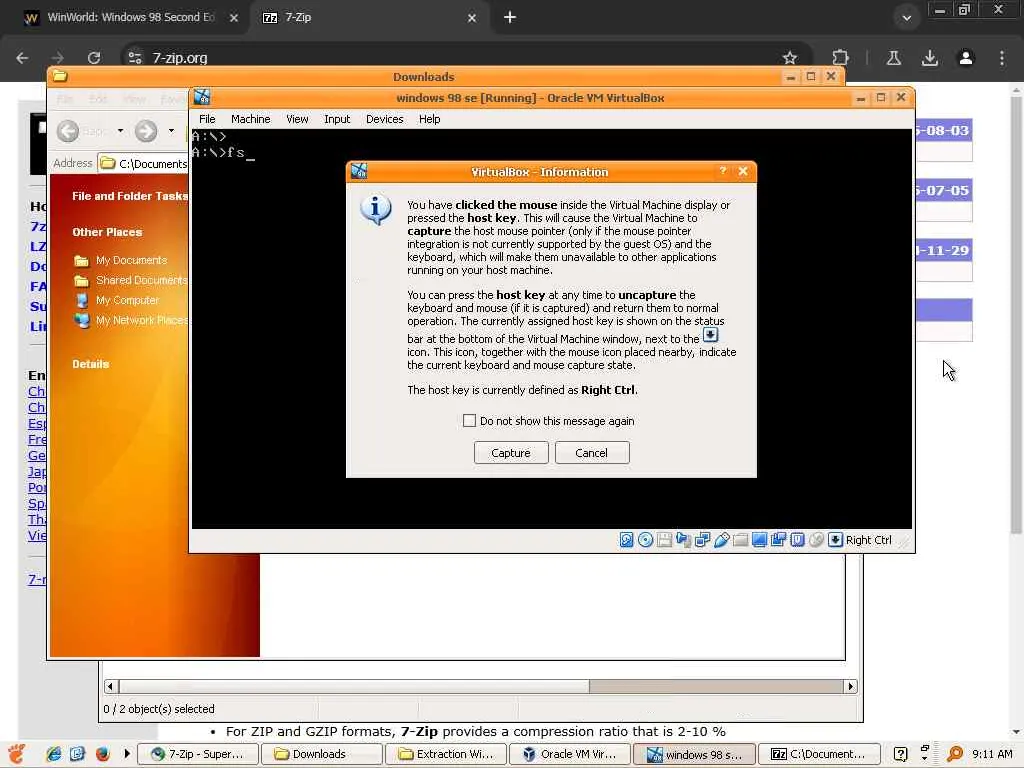Click the USB devices status icon
The width and height of the screenshot is (1024, 768).
tap(721, 539)
